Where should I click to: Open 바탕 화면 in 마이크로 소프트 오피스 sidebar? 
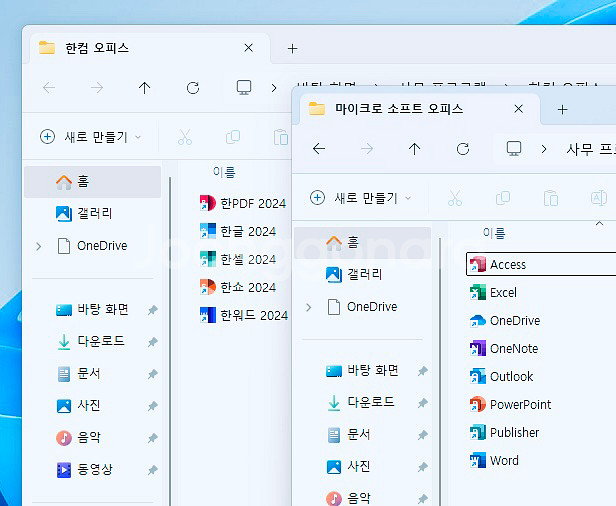point(363,370)
